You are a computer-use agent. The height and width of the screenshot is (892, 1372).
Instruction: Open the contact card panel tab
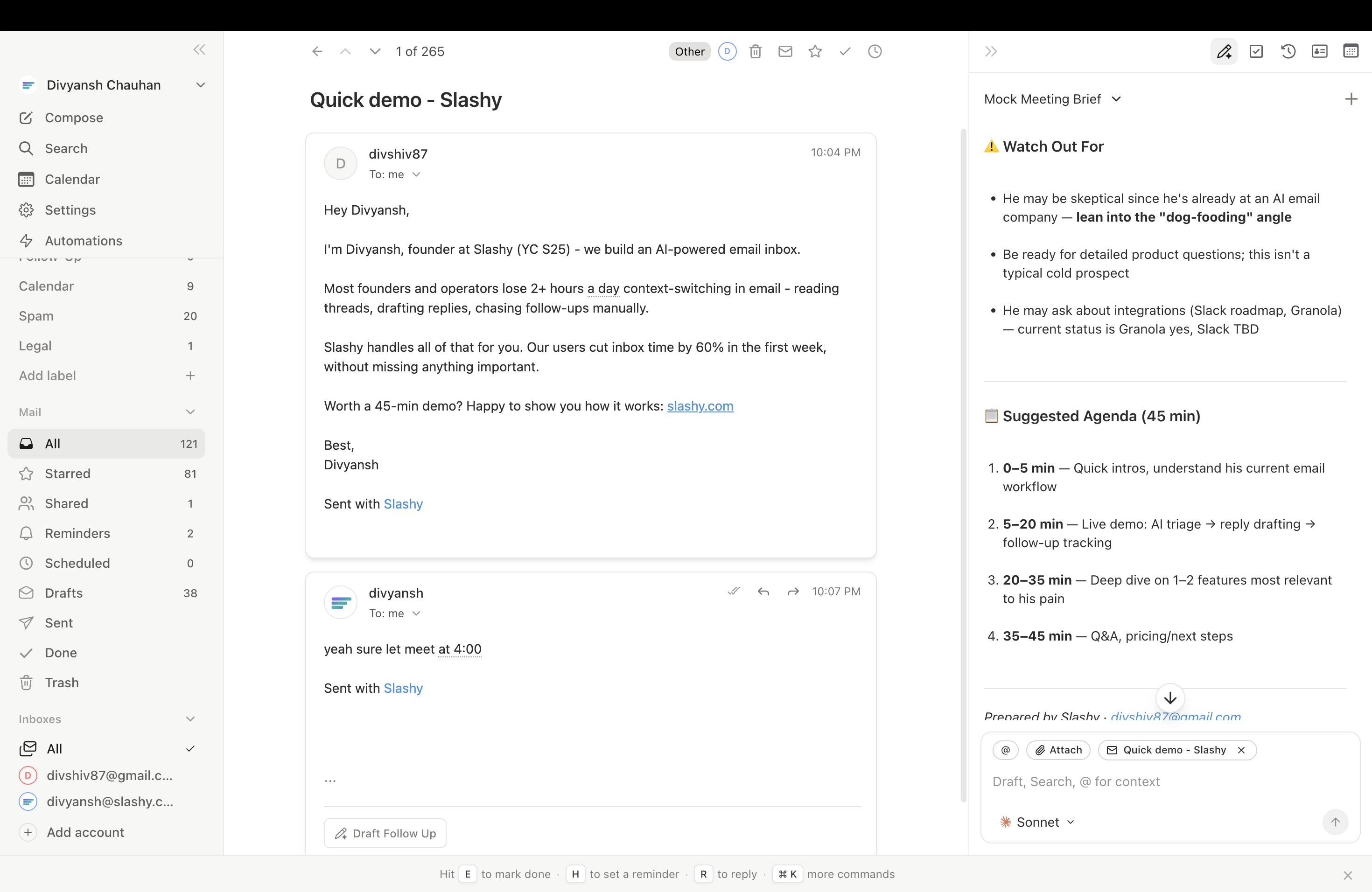(x=1320, y=52)
